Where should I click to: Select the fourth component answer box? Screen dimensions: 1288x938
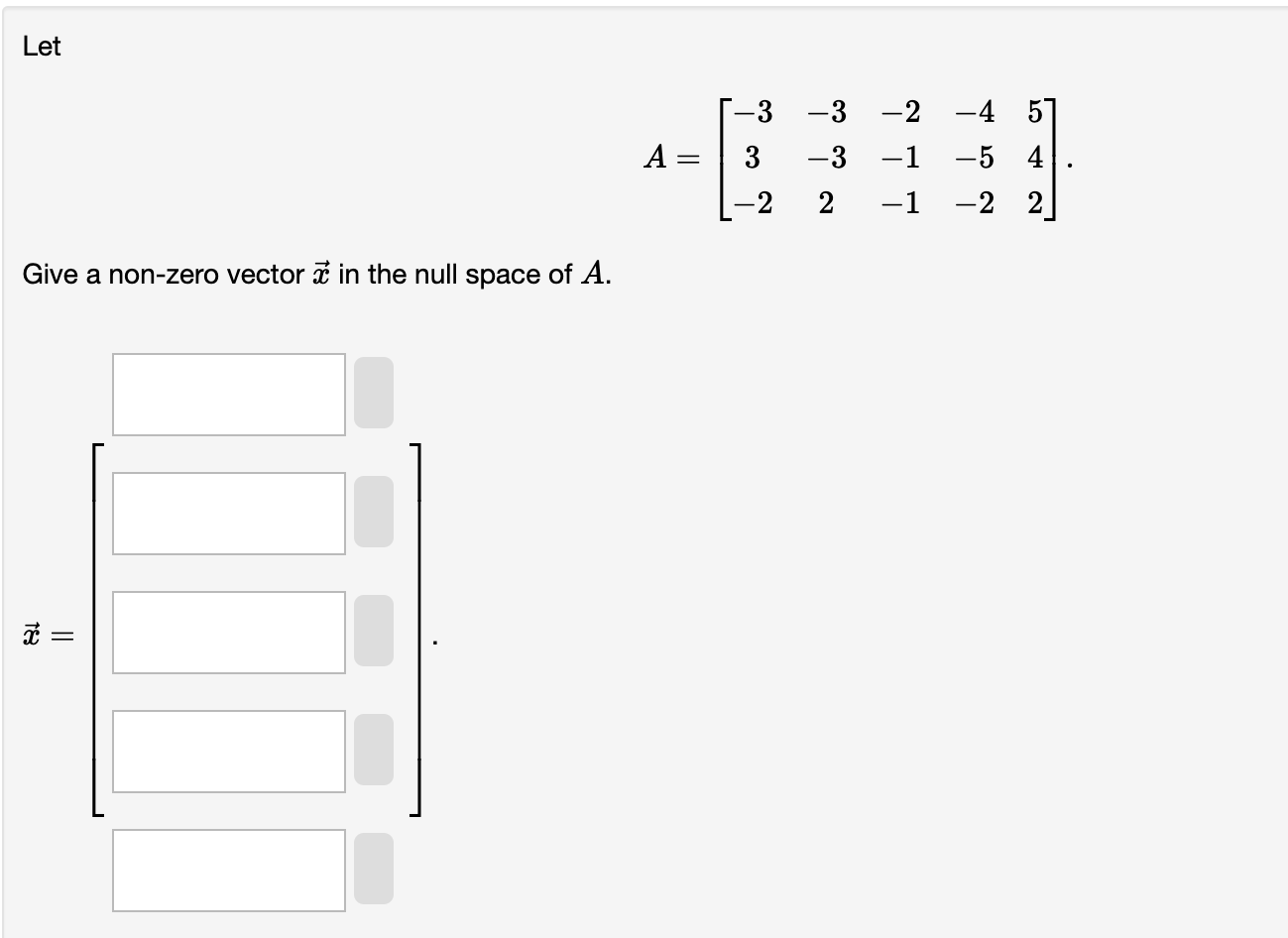point(228,752)
